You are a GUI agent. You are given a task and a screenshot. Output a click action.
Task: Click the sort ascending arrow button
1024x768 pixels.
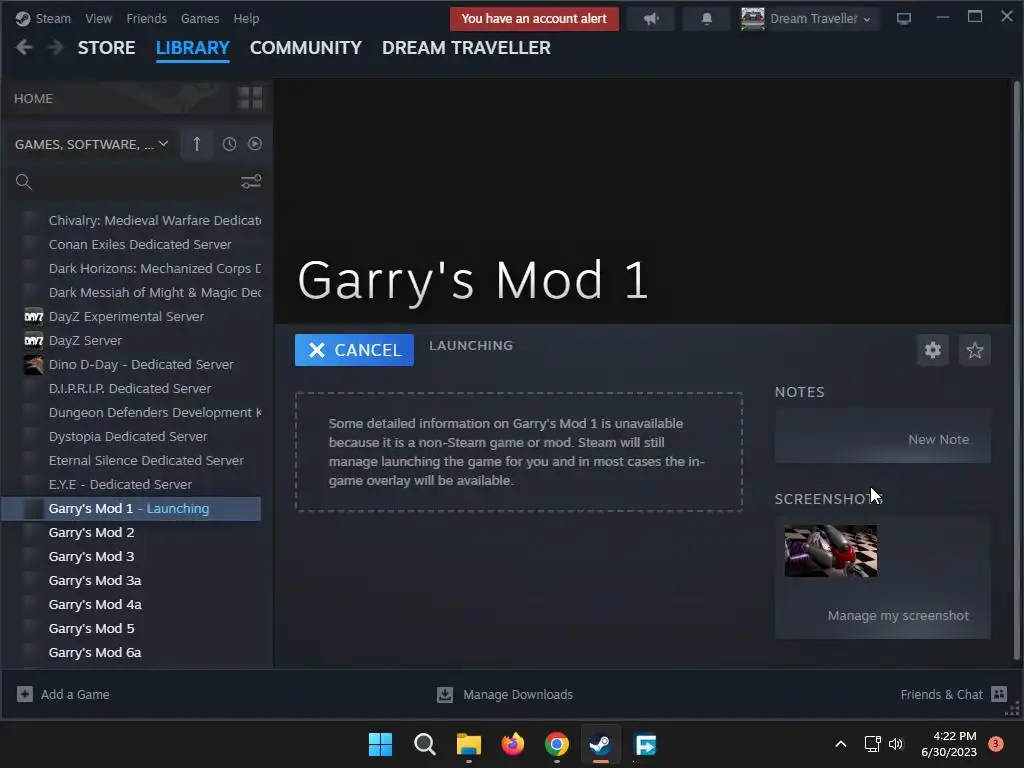(x=197, y=144)
